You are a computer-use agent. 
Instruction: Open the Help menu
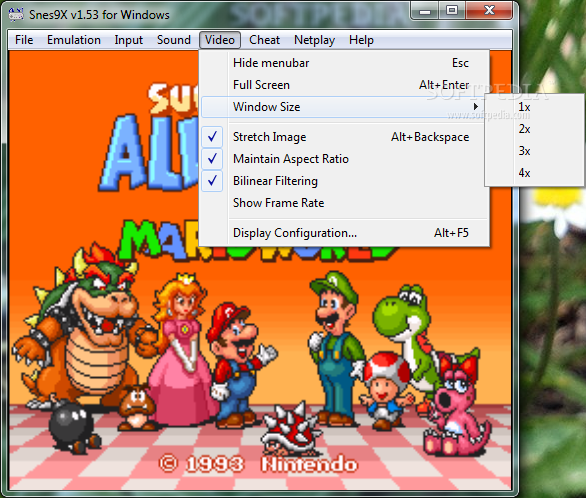pyautogui.click(x=361, y=40)
